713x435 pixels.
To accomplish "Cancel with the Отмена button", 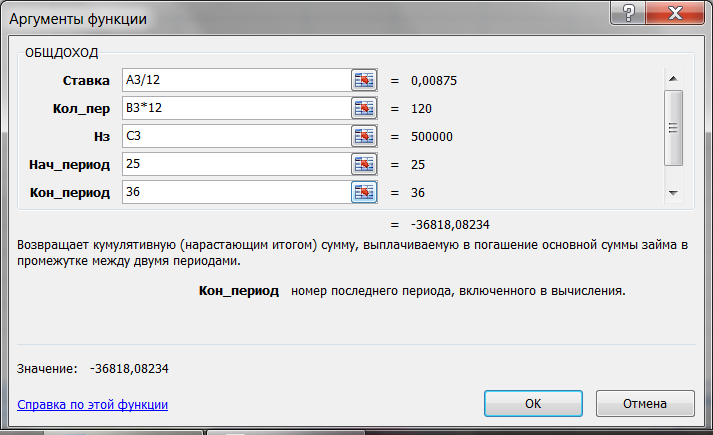I will click(645, 404).
